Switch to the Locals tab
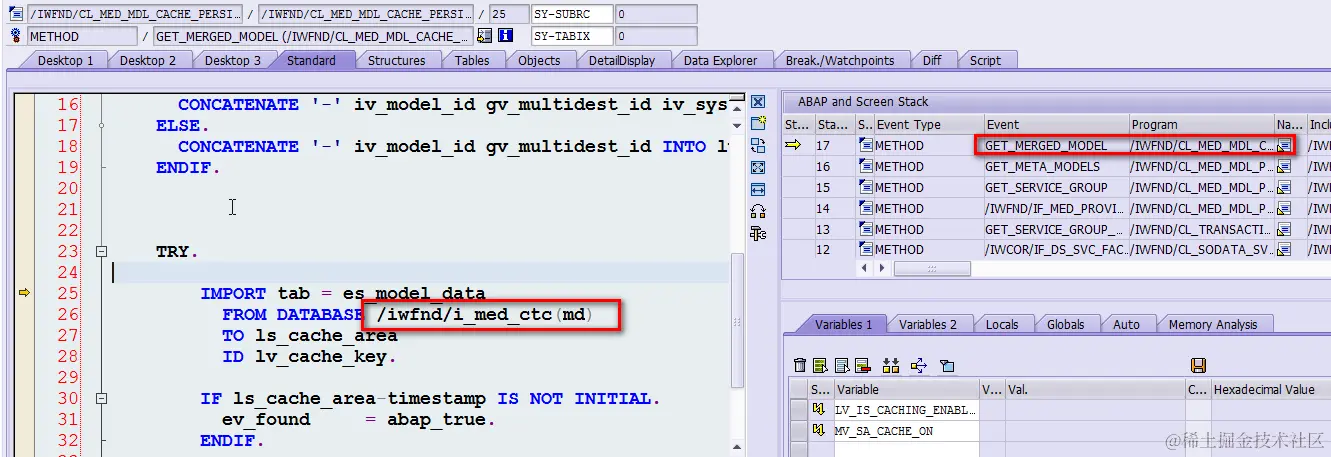This screenshot has width=1331, height=457. (x=1001, y=324)
